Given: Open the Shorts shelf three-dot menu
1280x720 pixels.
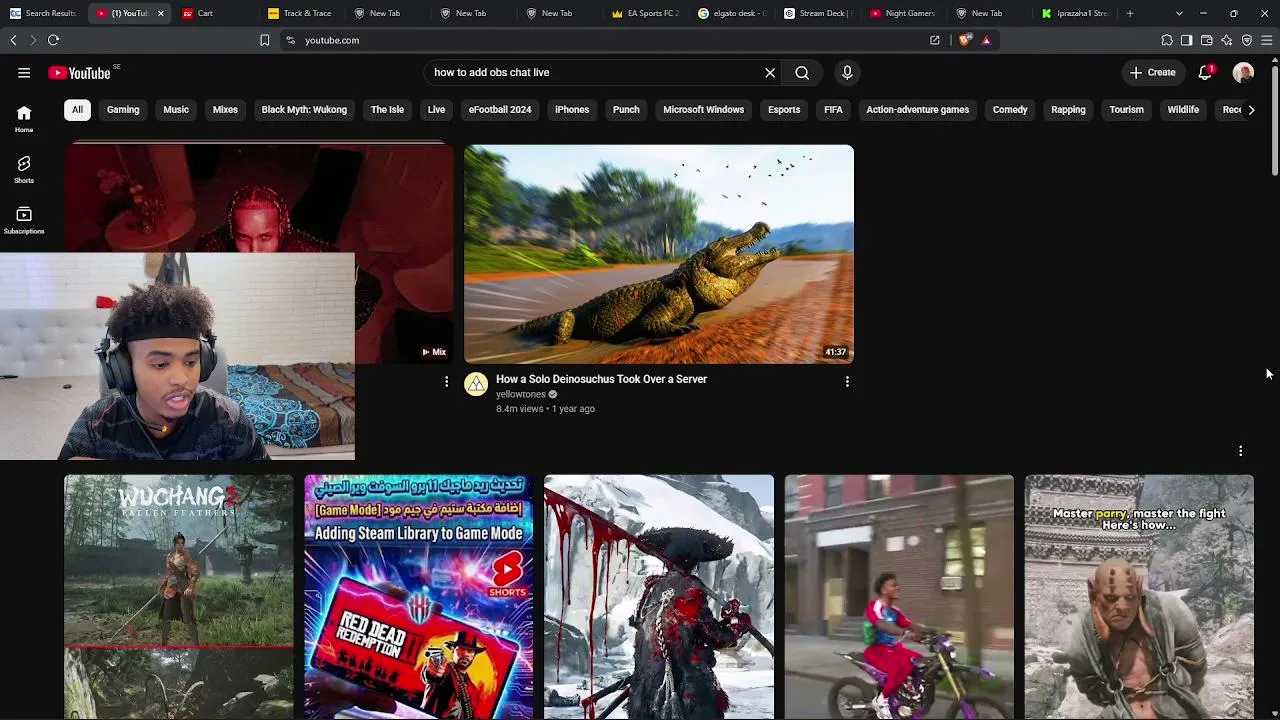Looking at the screenshot, I should (x=1240, y=451).
